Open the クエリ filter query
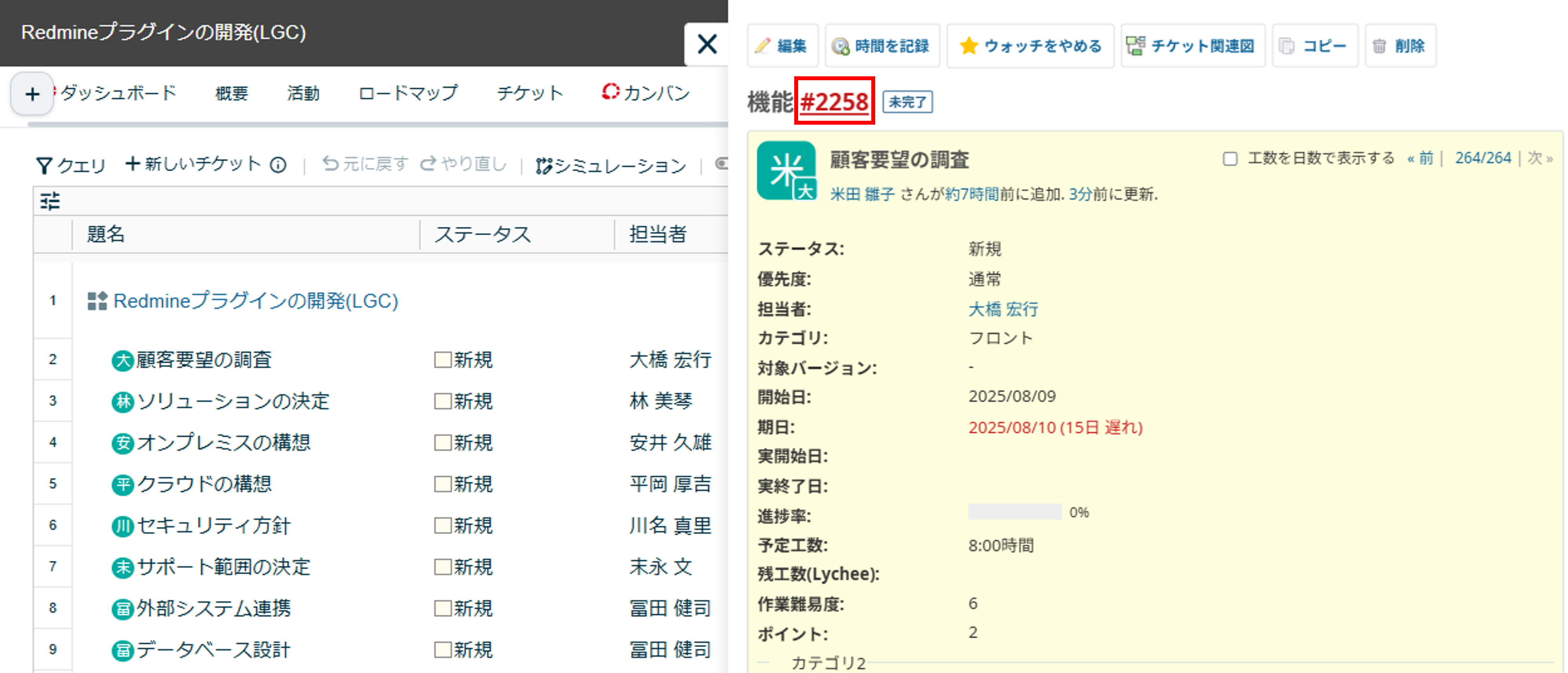The image size is (1568, 673). pyautogui.click(x=71, y=164)
